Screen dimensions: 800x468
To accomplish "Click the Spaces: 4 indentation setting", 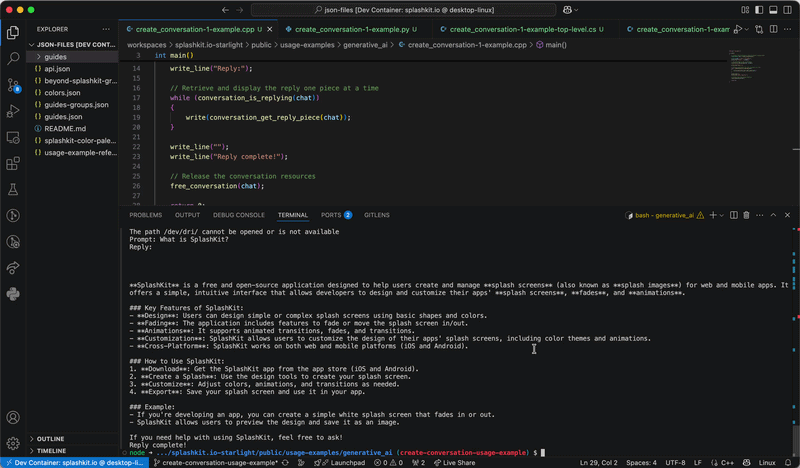I will [x=641, y=463].
